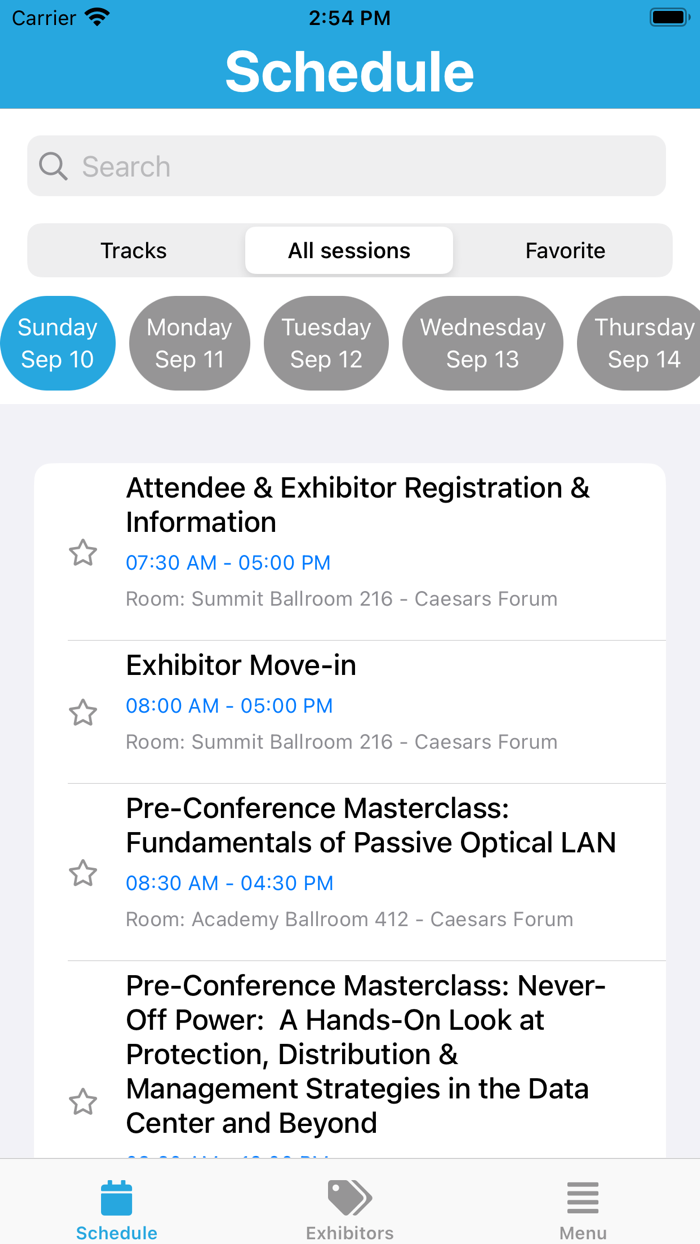This screenshot has height=1244, width=700.
Task: Select Sunday Sep 10 day pill
Action: pyautogui.click(x=57, y=343)
